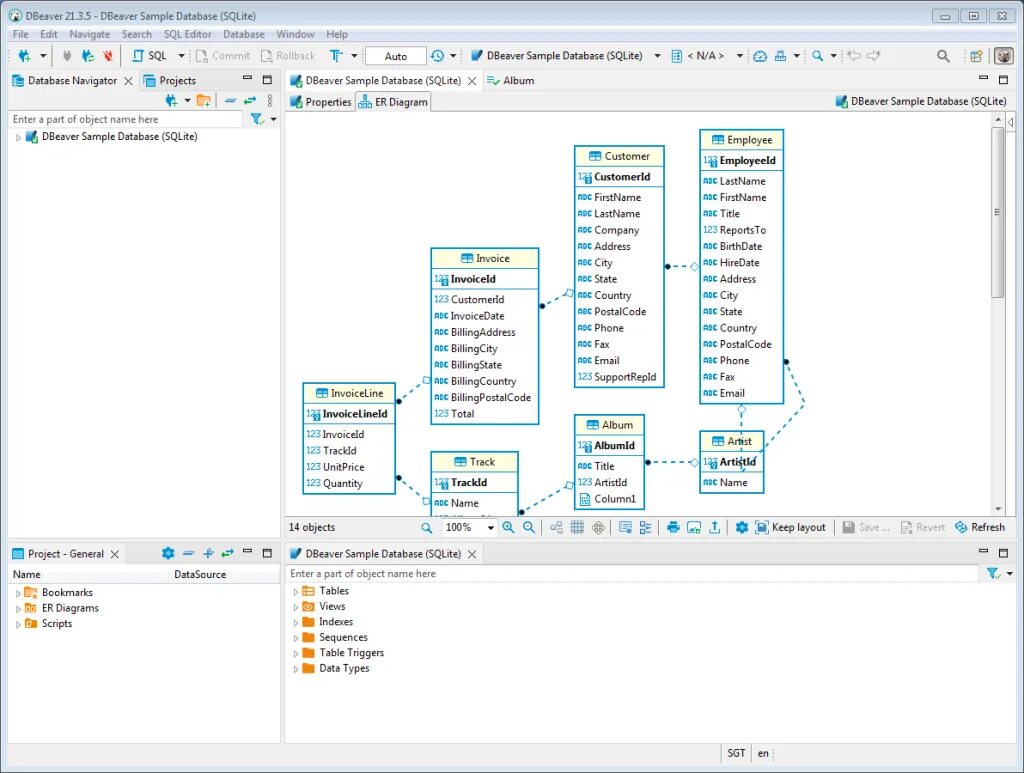Click the Print diagram icon

click(673, 528)
